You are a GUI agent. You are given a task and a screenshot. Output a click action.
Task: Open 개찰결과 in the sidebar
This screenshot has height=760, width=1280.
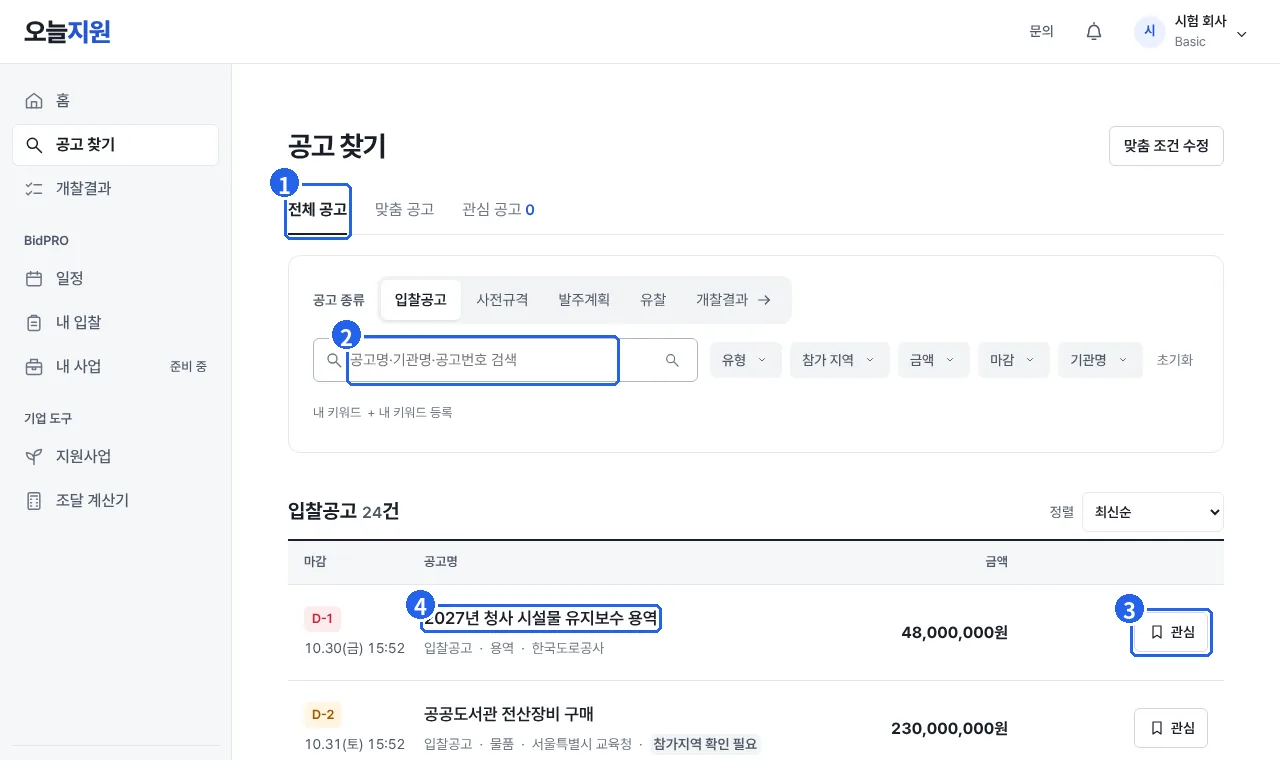[116, 189]
